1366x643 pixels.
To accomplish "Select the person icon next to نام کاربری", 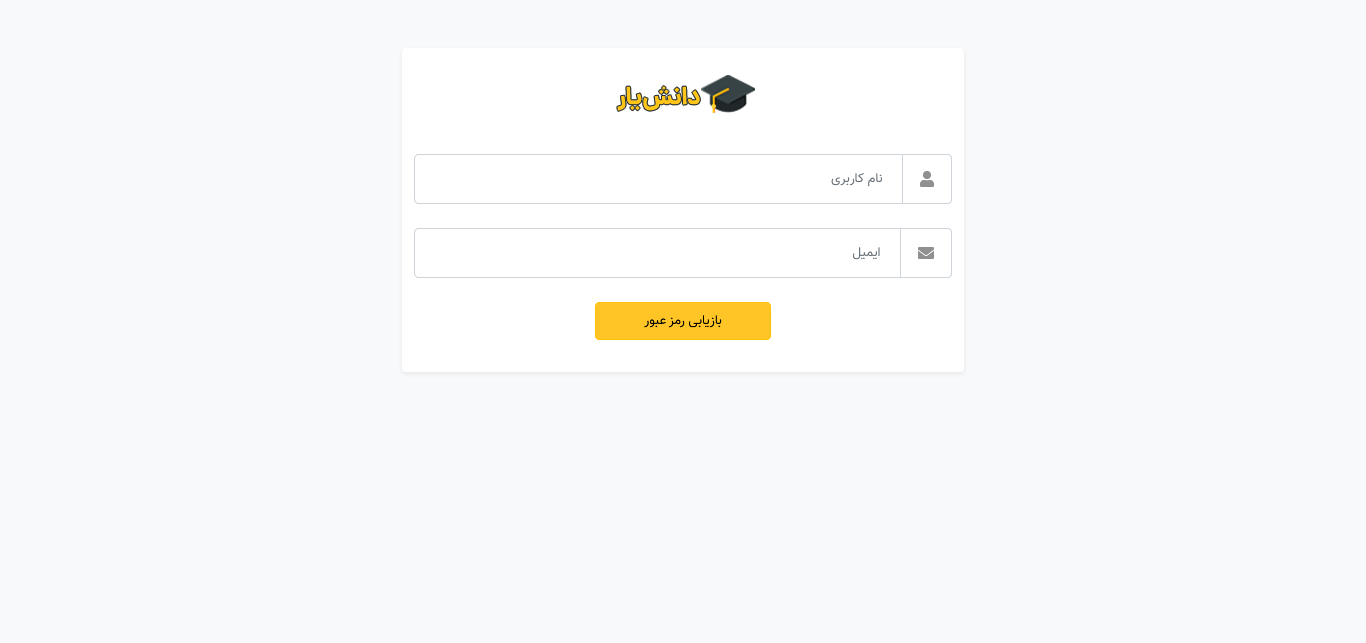I will [x=927, y=179].
